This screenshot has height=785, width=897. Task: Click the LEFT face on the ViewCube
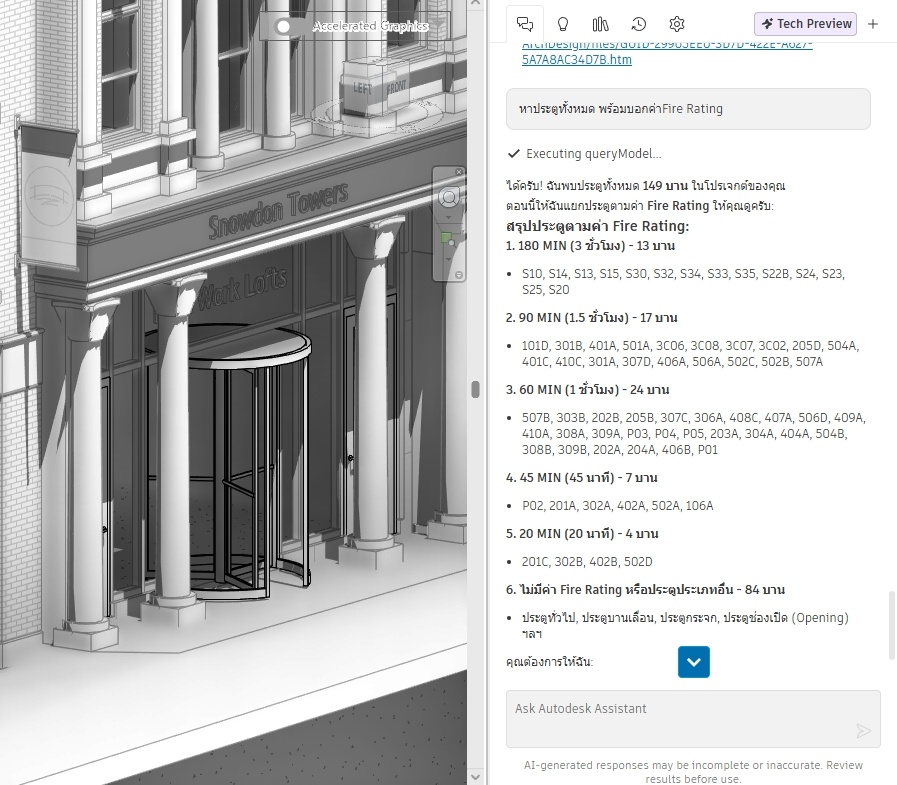click(361, 87)
